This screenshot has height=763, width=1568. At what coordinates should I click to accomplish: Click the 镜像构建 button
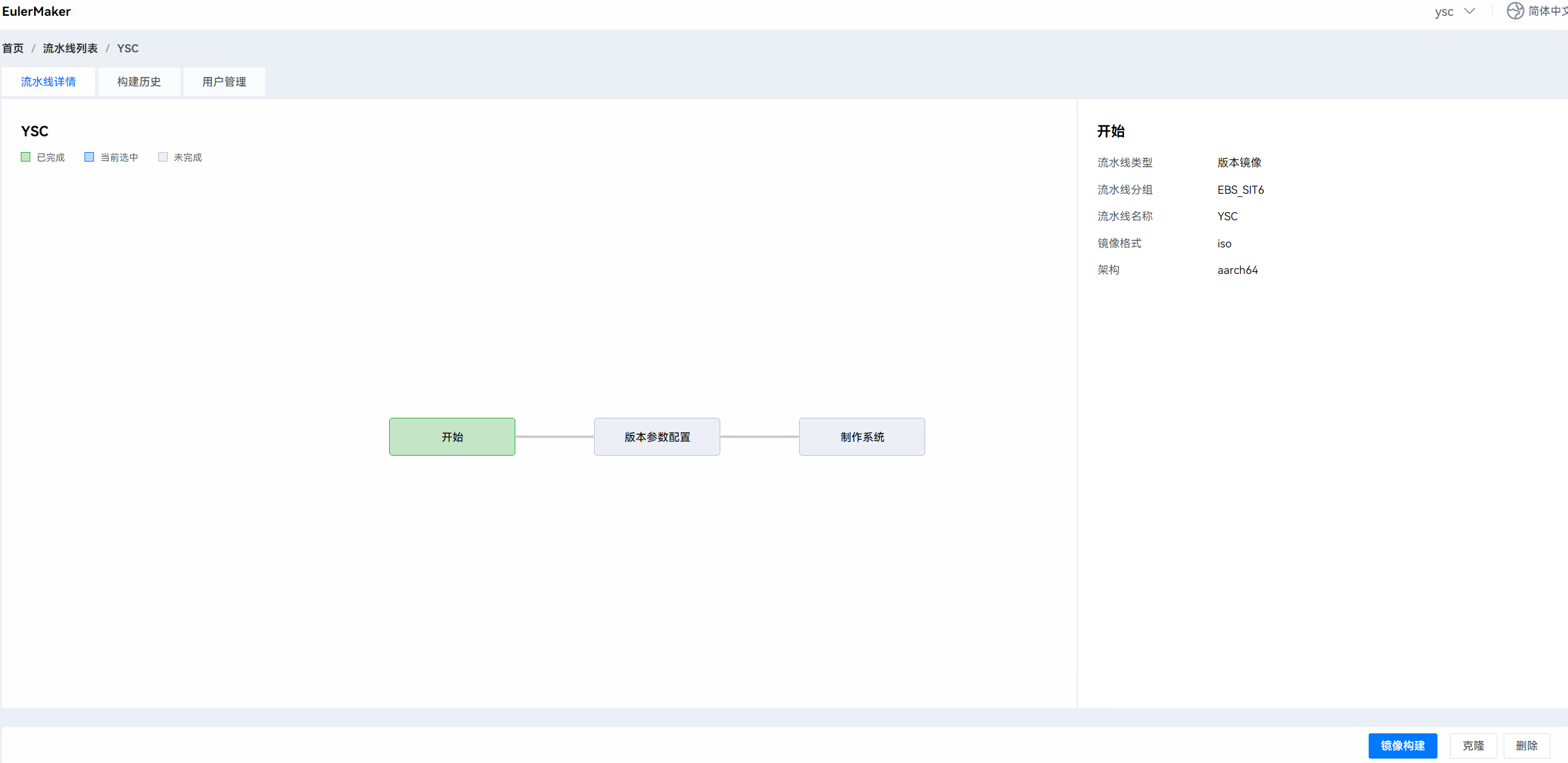point(1402,745)
